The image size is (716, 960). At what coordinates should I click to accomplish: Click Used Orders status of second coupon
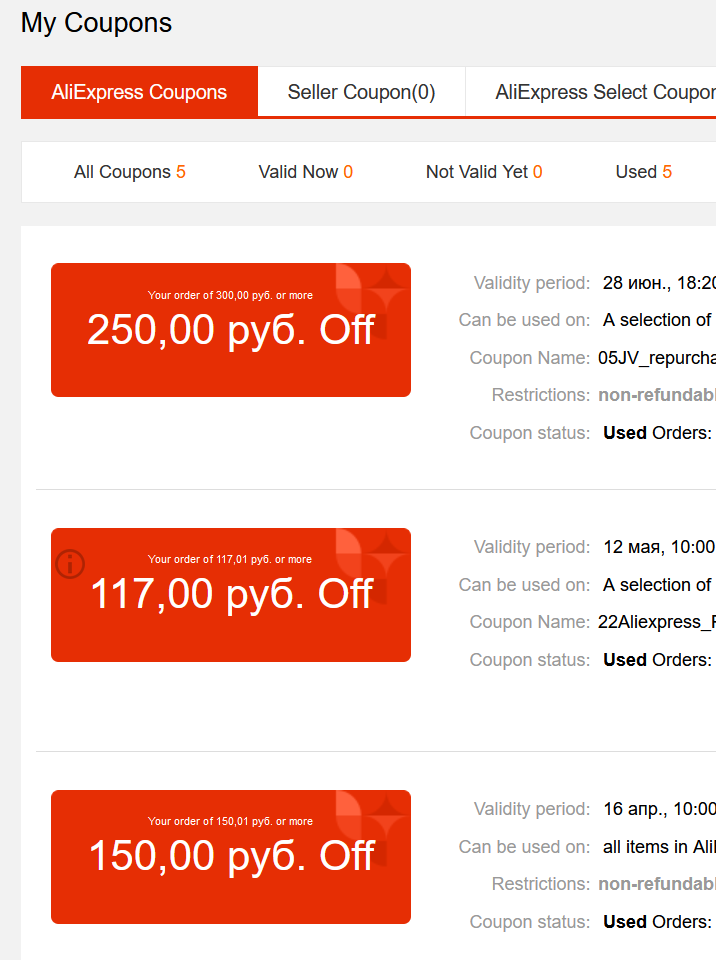tap(657, 660)
